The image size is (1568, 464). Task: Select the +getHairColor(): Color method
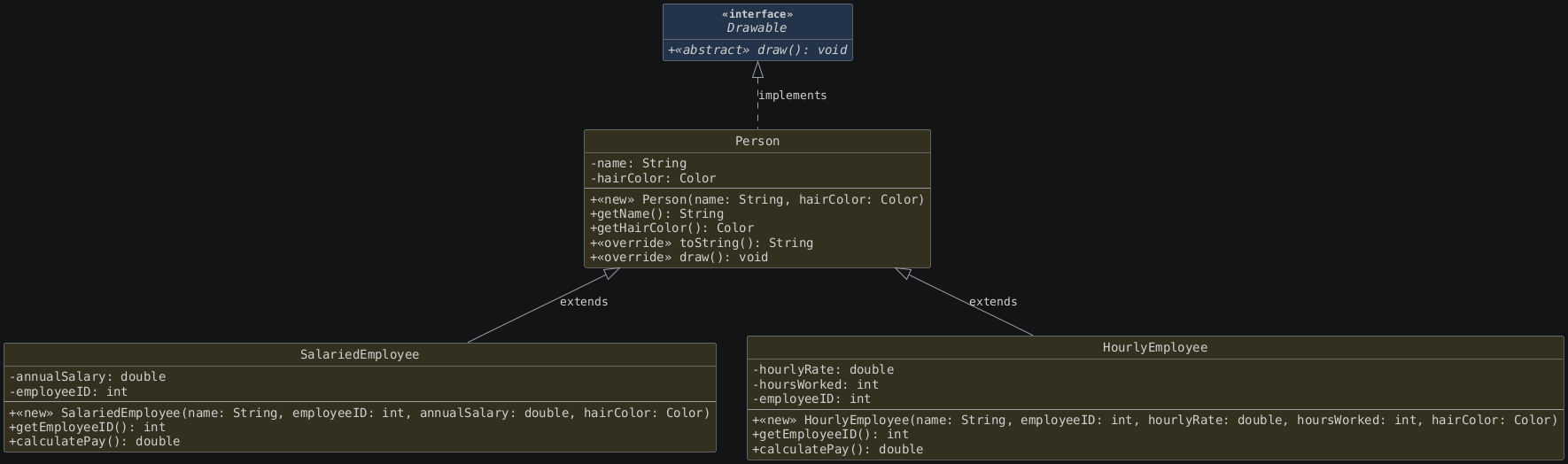671,228
